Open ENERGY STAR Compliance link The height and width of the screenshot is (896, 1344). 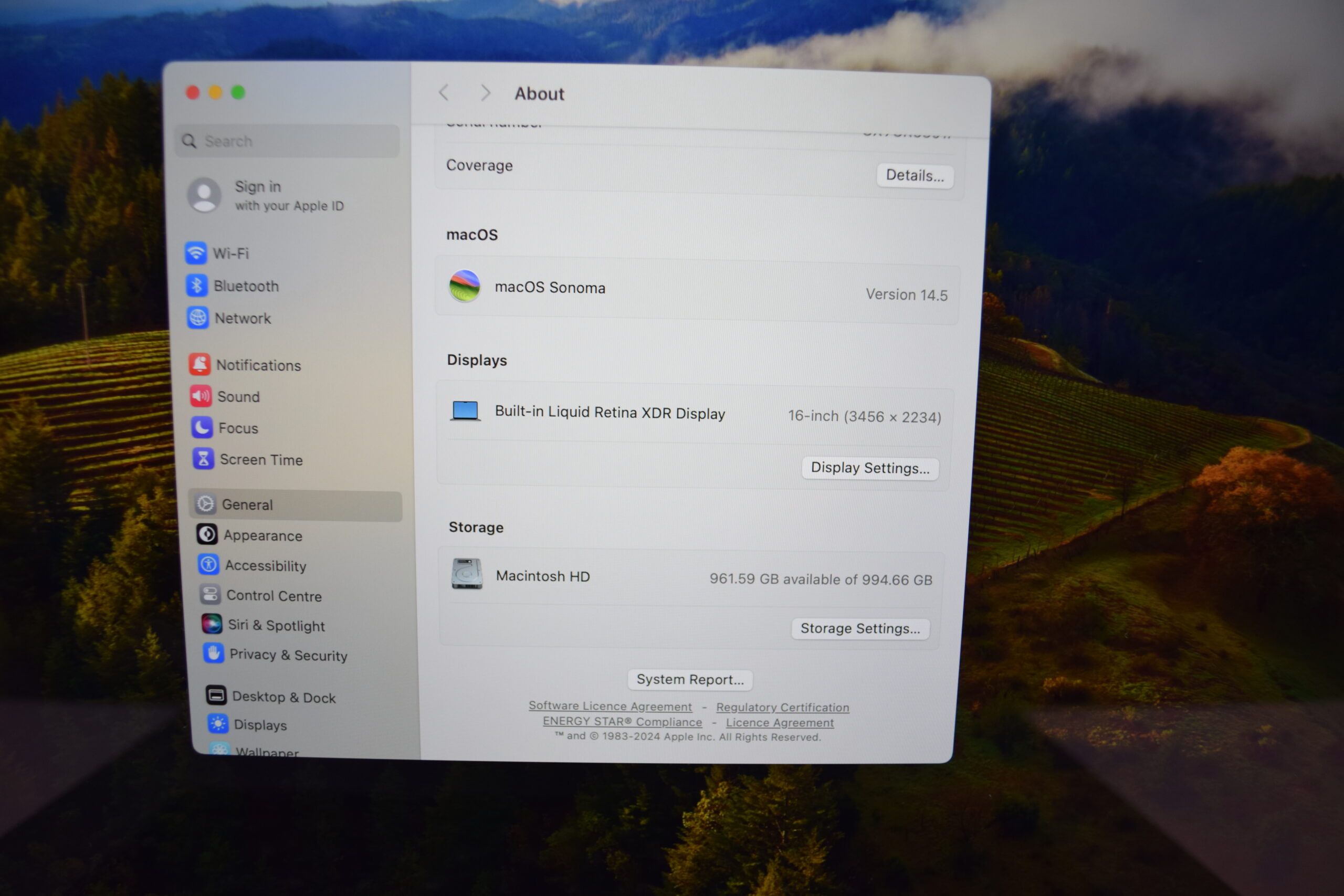click(622, 722)
